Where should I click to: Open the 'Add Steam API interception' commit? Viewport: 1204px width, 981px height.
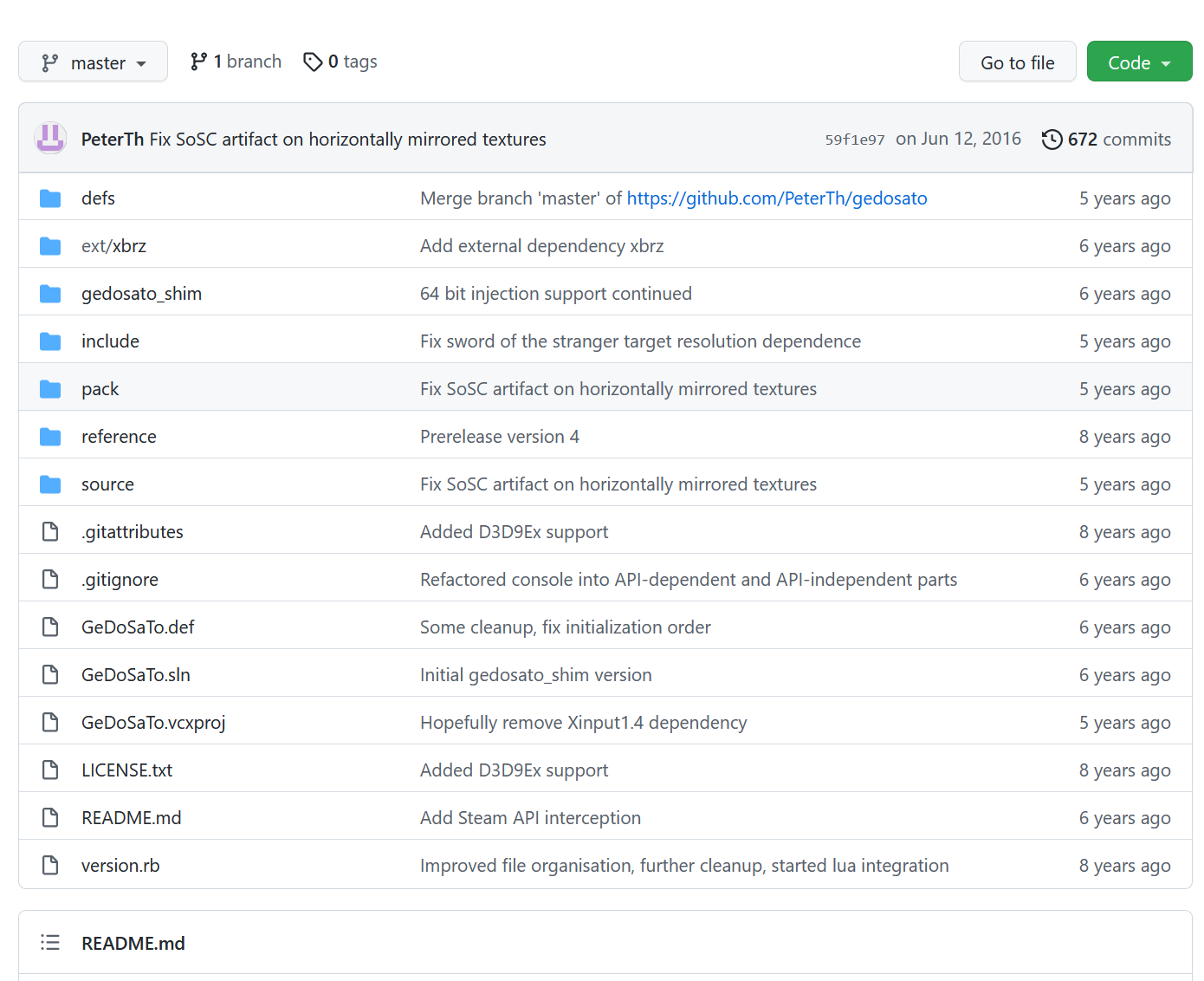[x=530, y=818]
